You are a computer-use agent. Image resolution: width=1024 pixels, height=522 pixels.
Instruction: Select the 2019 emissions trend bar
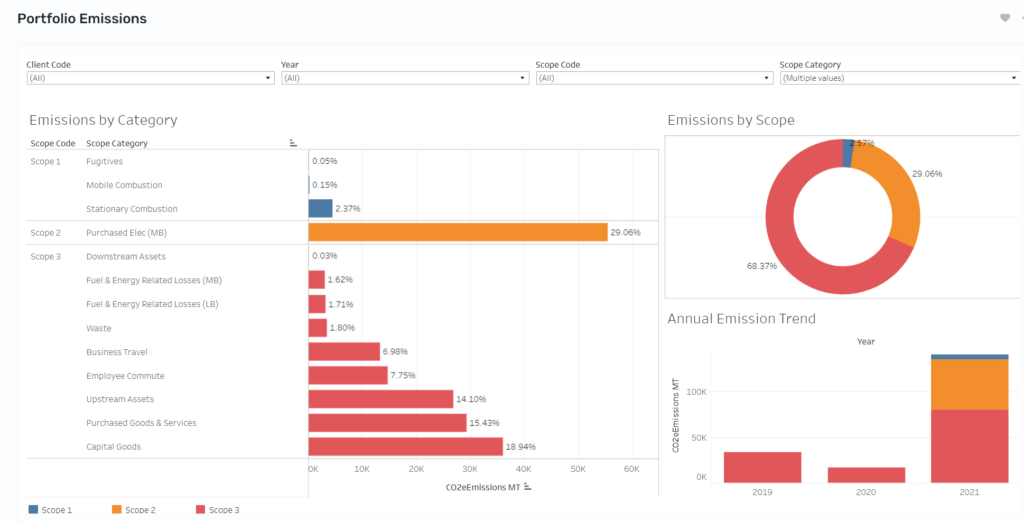click(762, 467)
